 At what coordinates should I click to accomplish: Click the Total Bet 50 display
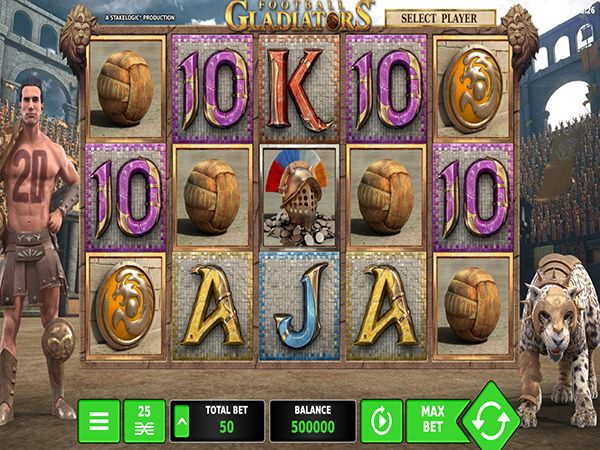(217, 421)
